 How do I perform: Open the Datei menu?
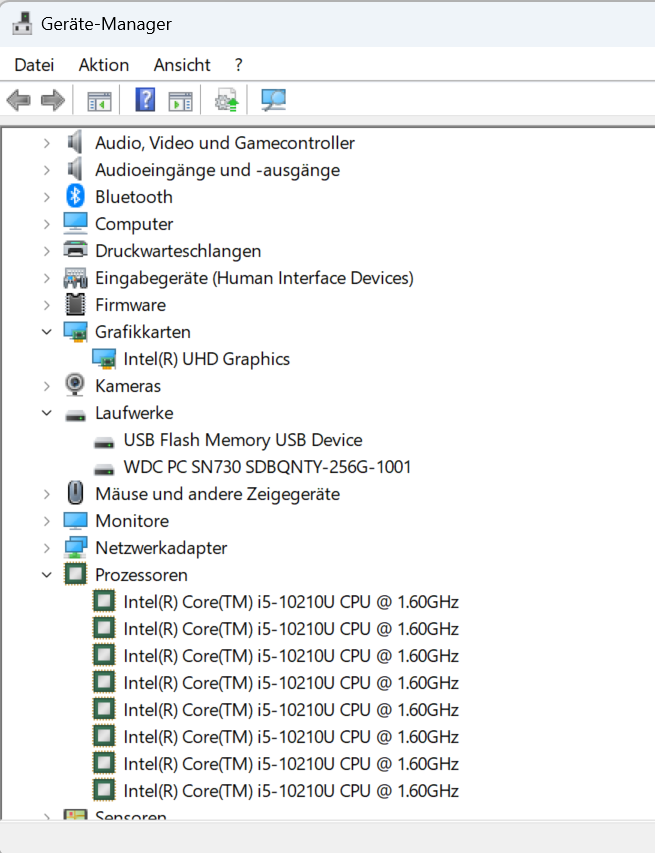pyautogui.click(x=34, y=65)
